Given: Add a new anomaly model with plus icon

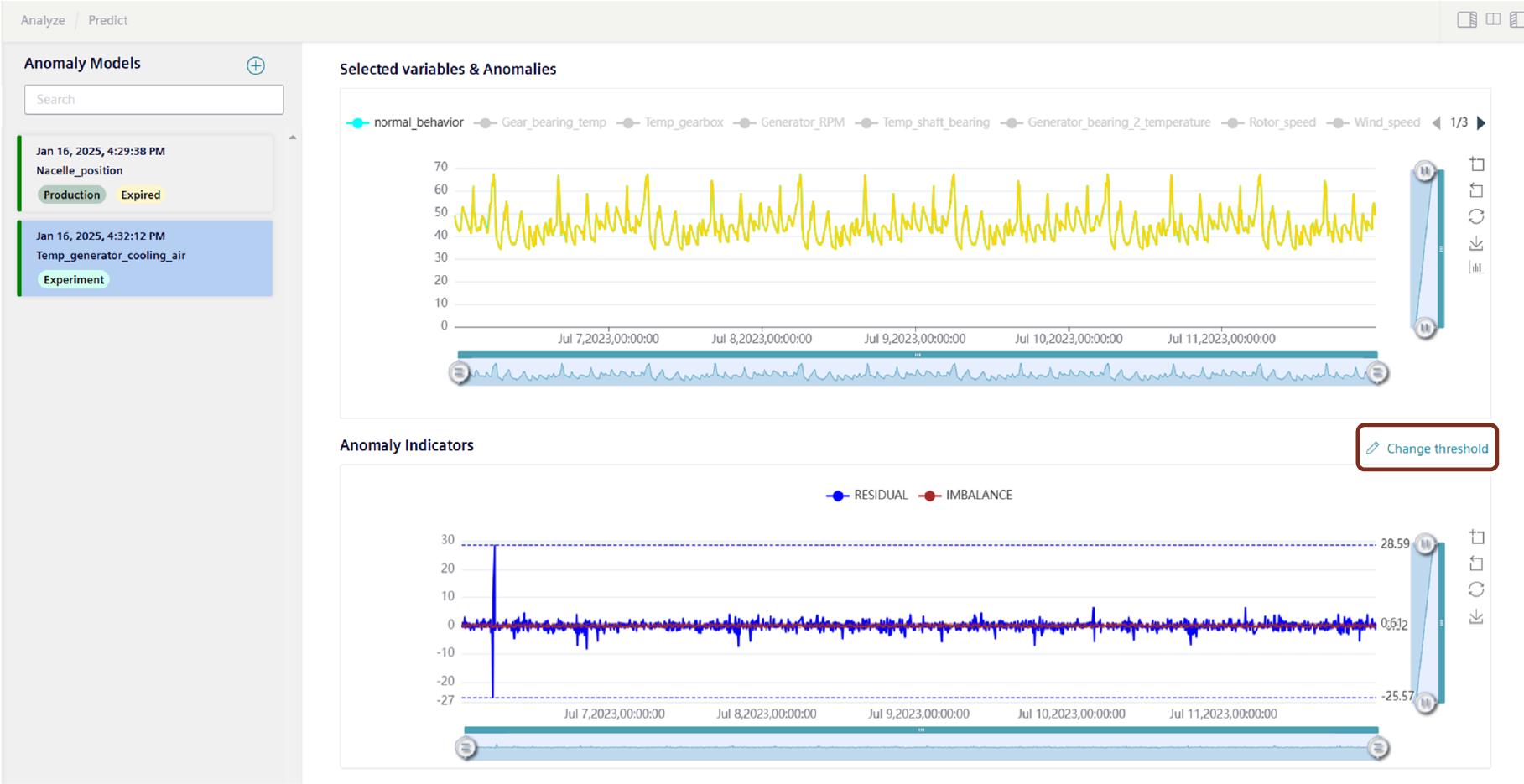Looking at the screenshot, I should (x=256, y=65).
